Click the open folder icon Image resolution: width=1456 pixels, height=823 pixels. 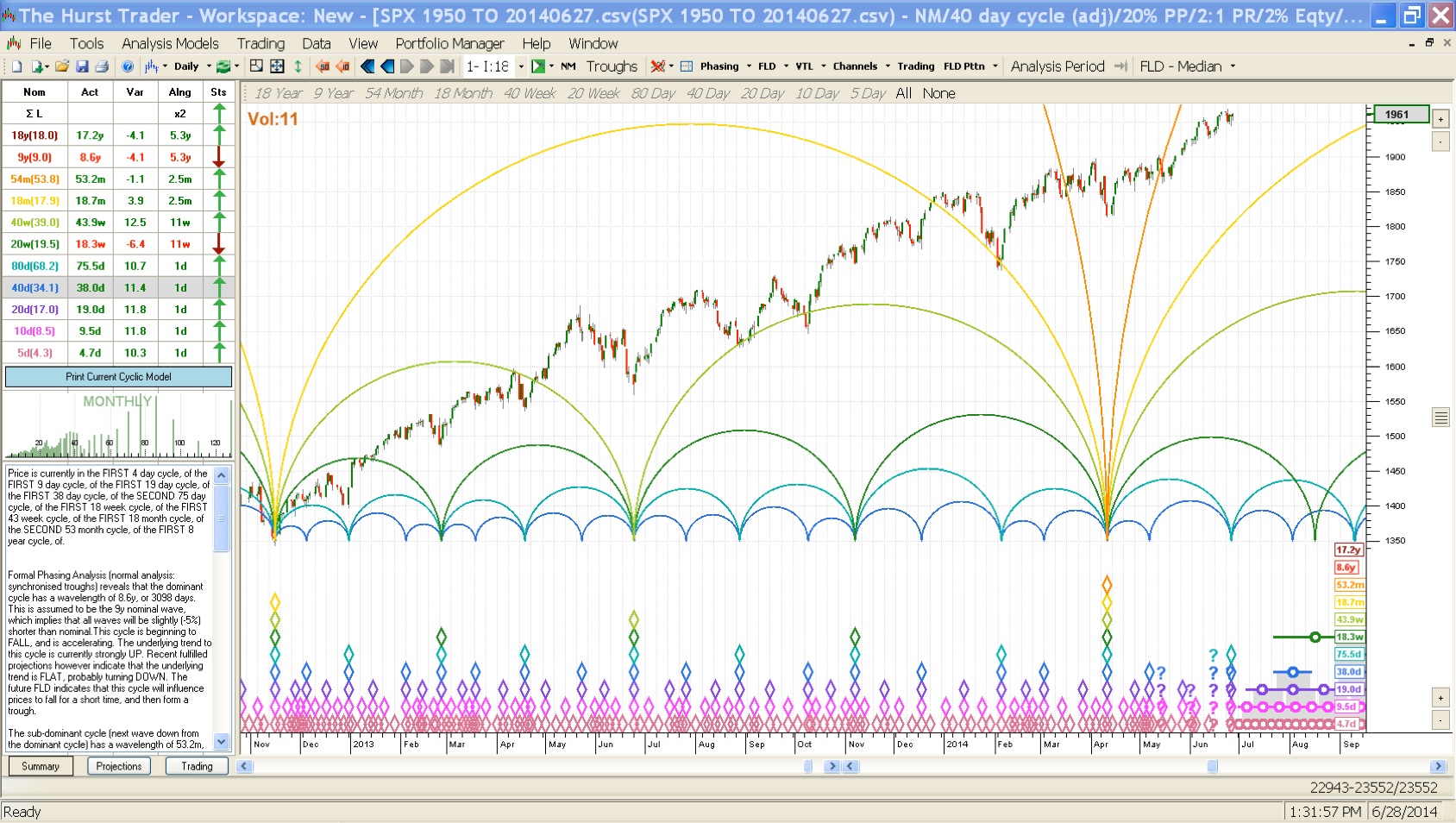click(x=61, y=66)
